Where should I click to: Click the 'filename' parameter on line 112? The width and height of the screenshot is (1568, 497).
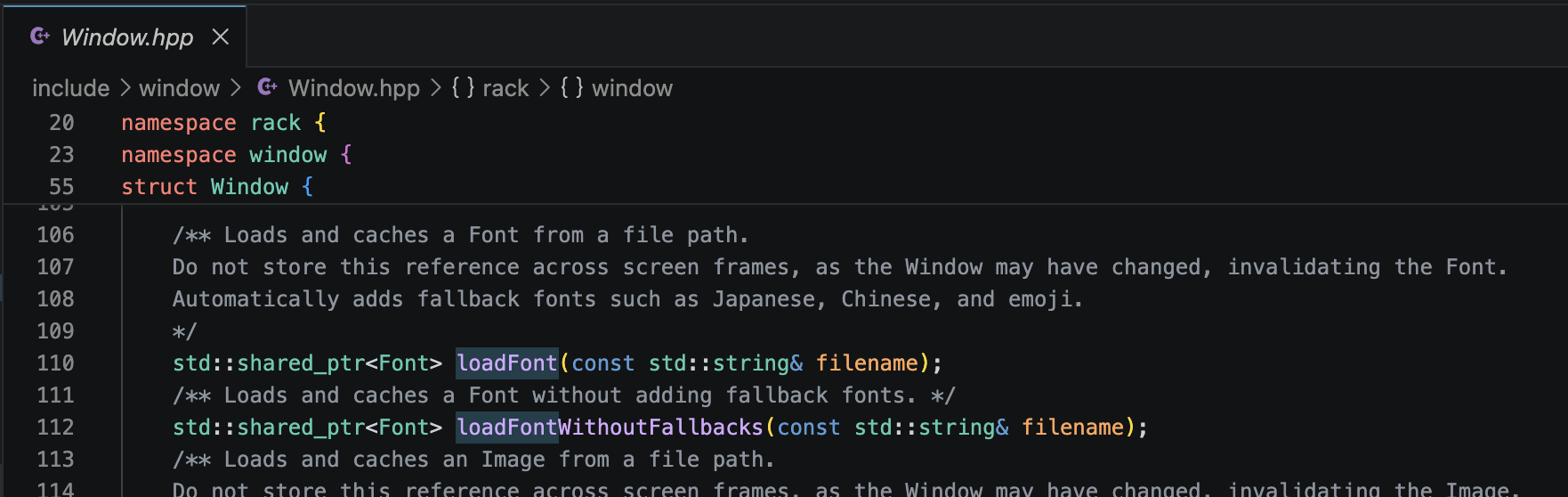pos(1072,428)
